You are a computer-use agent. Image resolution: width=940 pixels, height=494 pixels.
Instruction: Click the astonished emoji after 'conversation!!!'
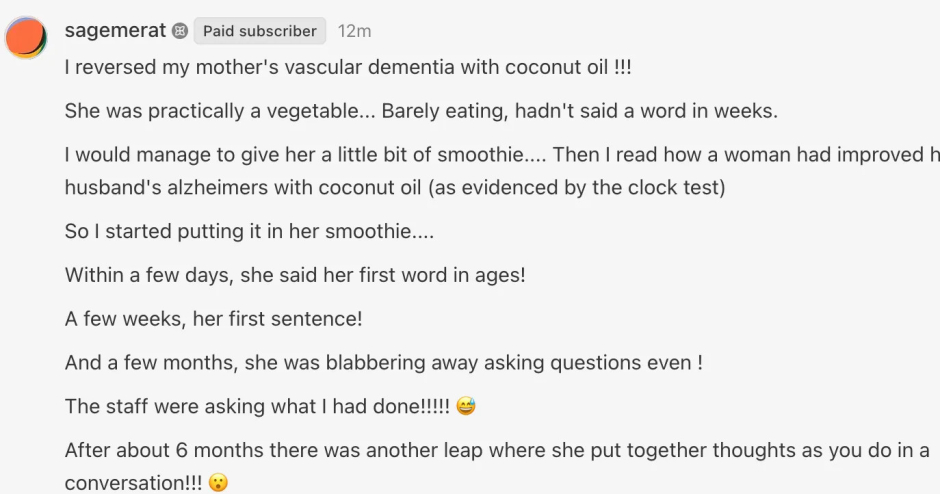[x=218, y=483]
